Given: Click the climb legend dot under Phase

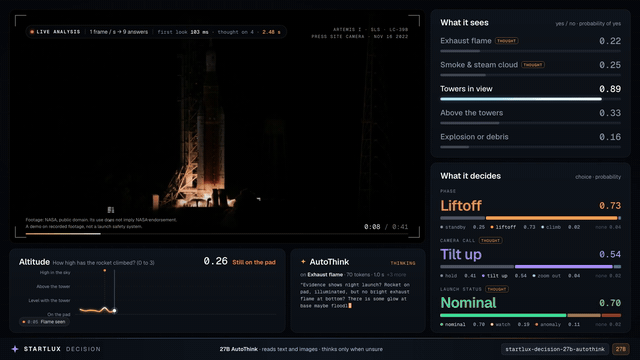Looking at the screenshot, I should 542,227.
